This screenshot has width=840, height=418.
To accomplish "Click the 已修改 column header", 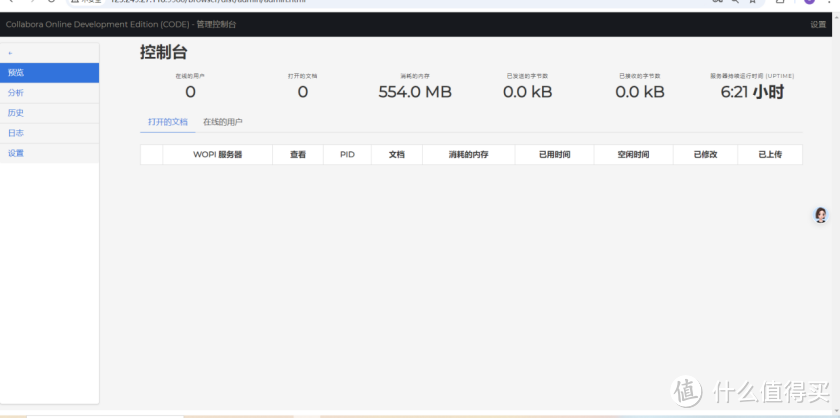I will (705, 155).
